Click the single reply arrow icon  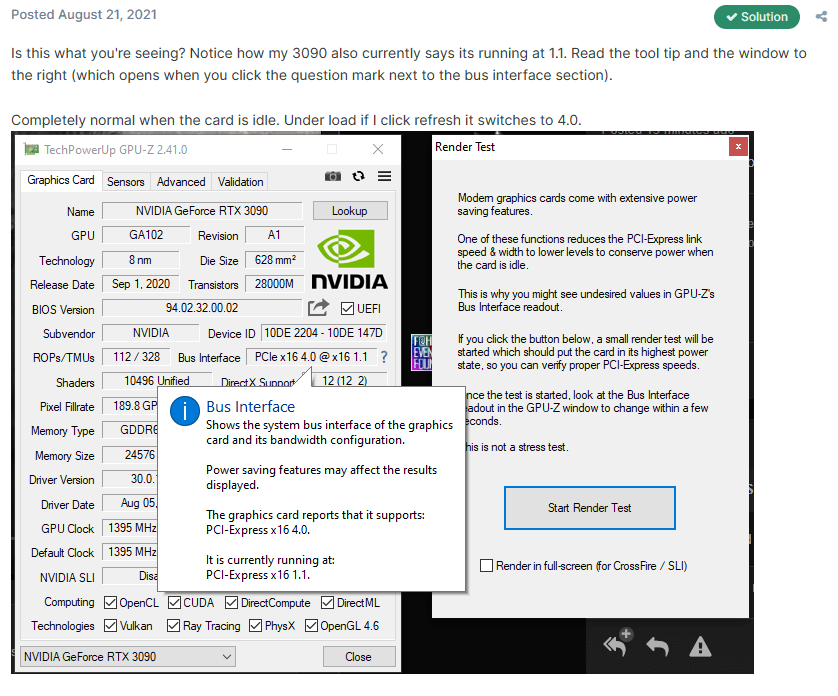(657, 647)
